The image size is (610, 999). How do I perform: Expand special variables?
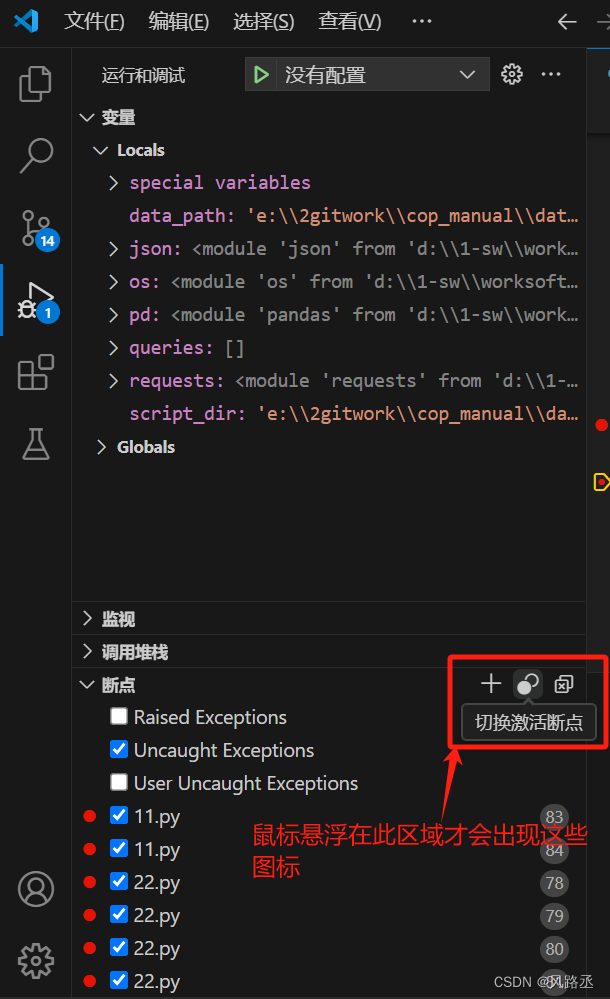(x=113, y=183)
